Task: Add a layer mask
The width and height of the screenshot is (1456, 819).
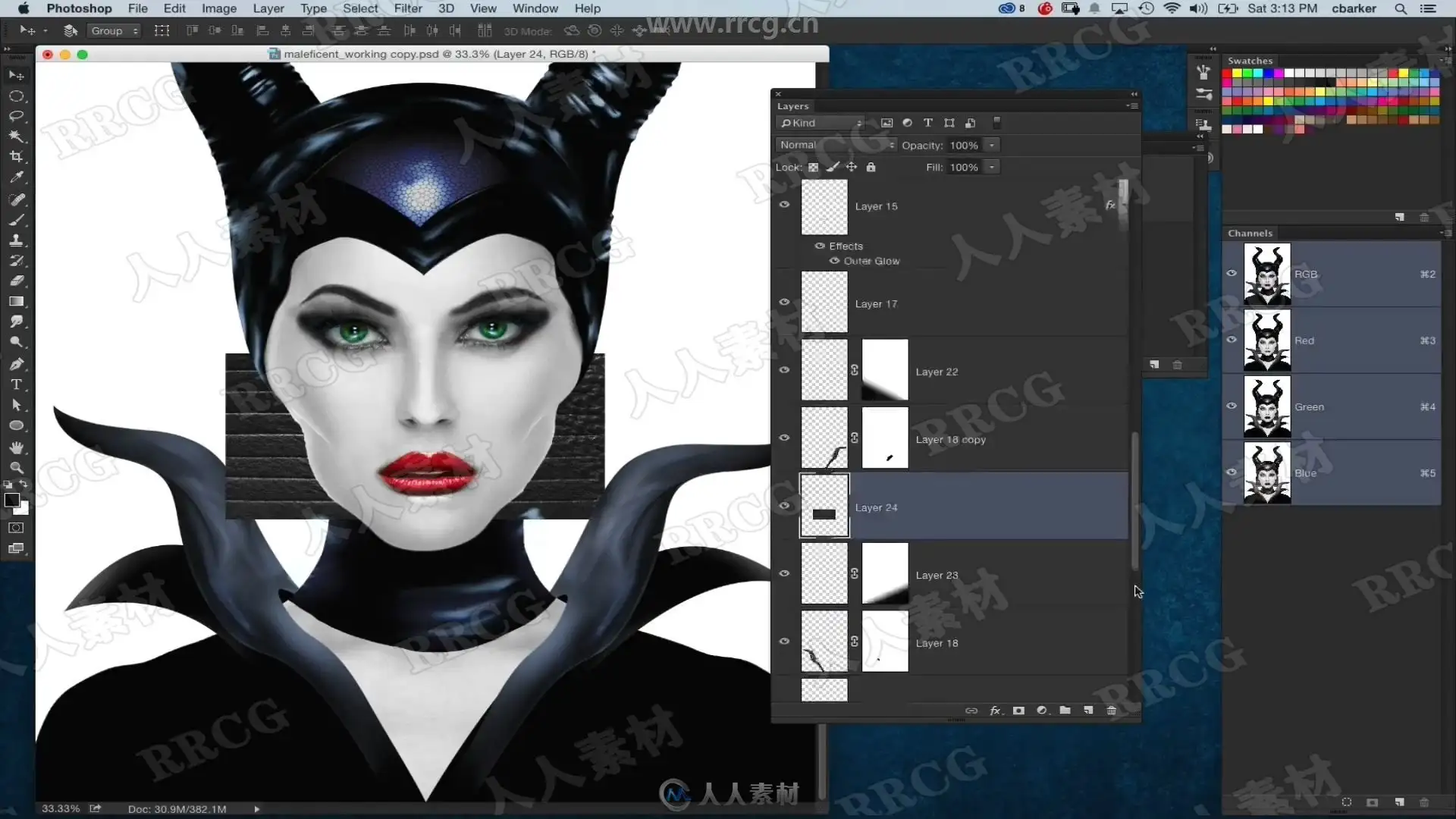Action: pos(1018,711)
